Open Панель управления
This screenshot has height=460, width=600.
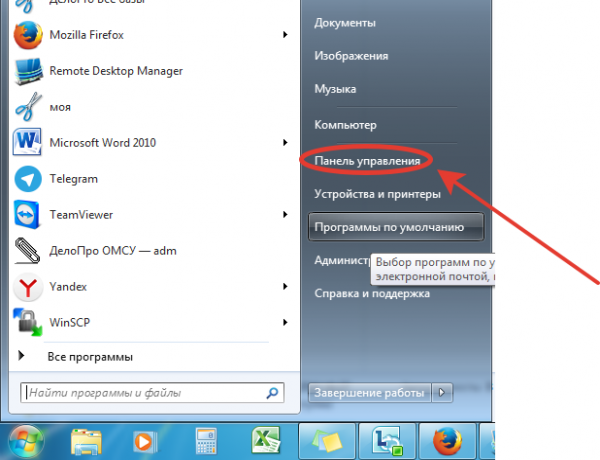367,161
